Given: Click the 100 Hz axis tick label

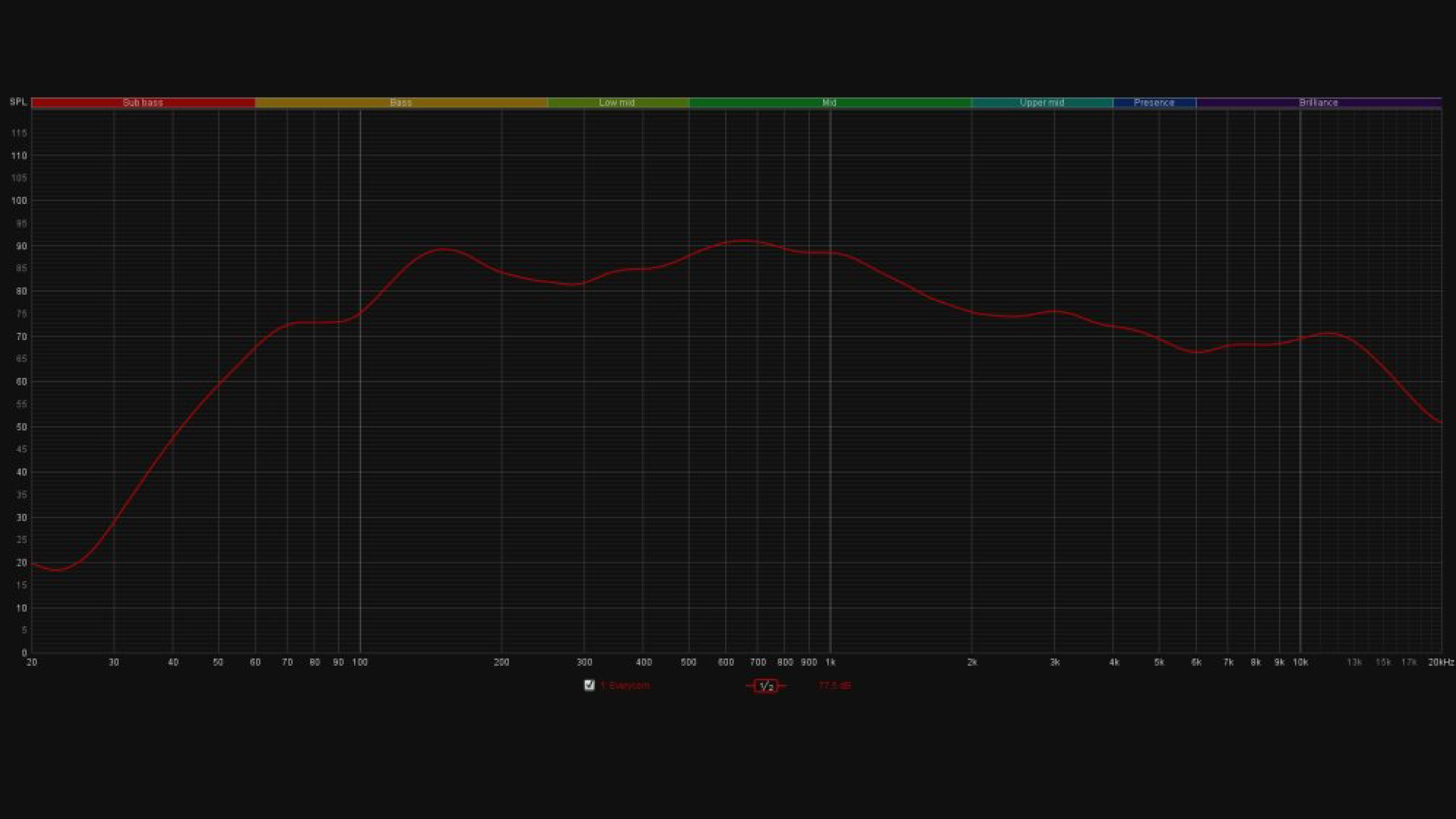Looking at the screenshot, I should (360, 662).
